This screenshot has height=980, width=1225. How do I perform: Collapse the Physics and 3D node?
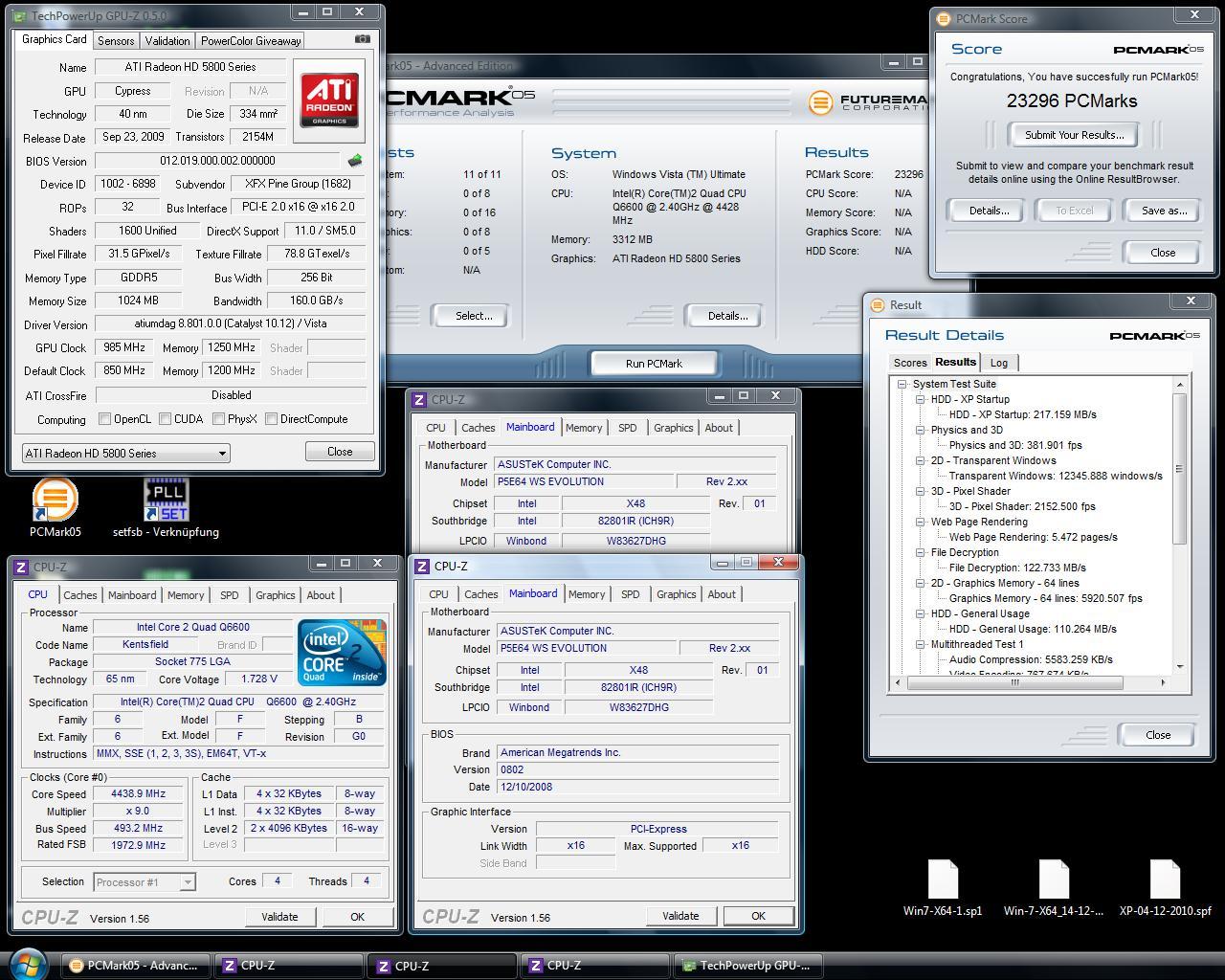coord(920,430)
